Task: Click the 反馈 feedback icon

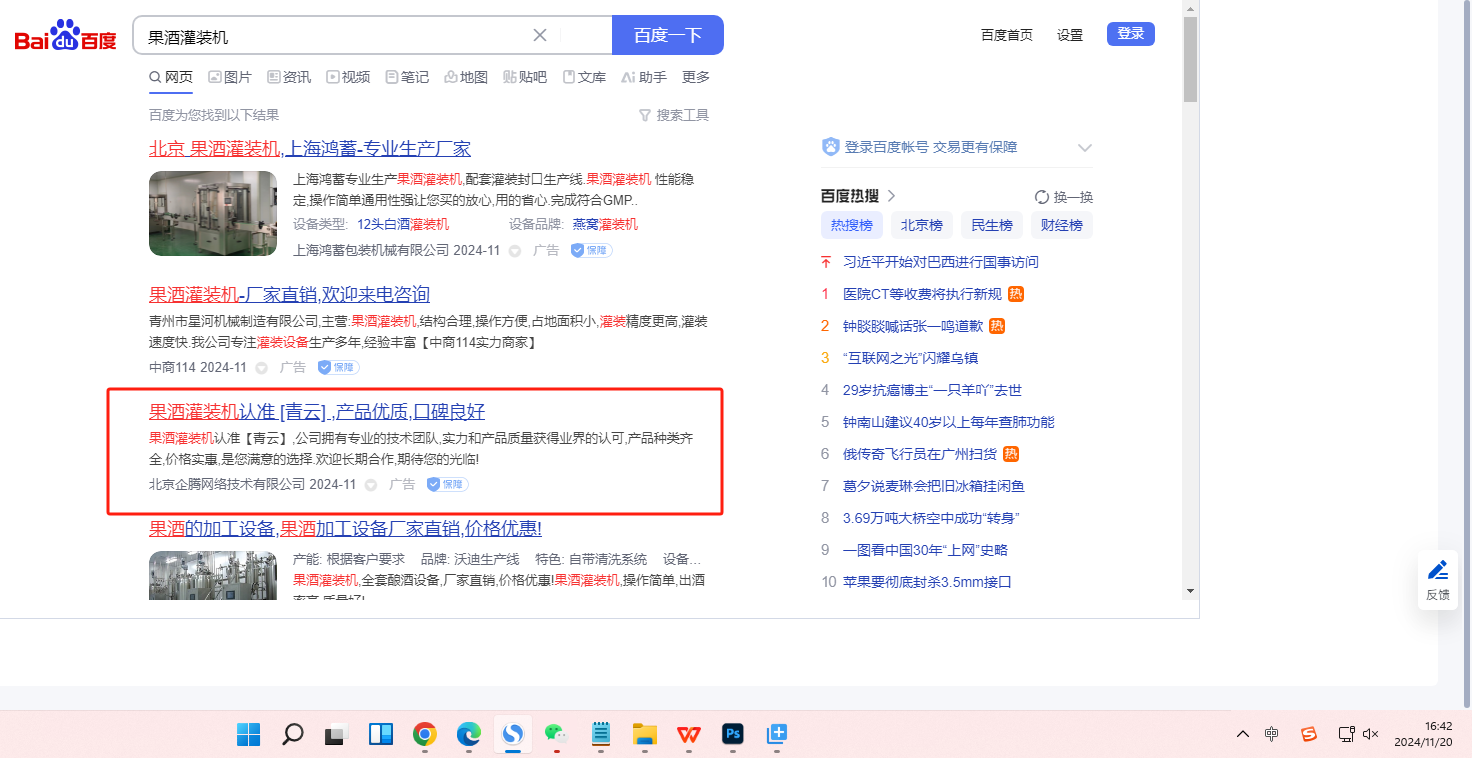Action: (1438, 580)
